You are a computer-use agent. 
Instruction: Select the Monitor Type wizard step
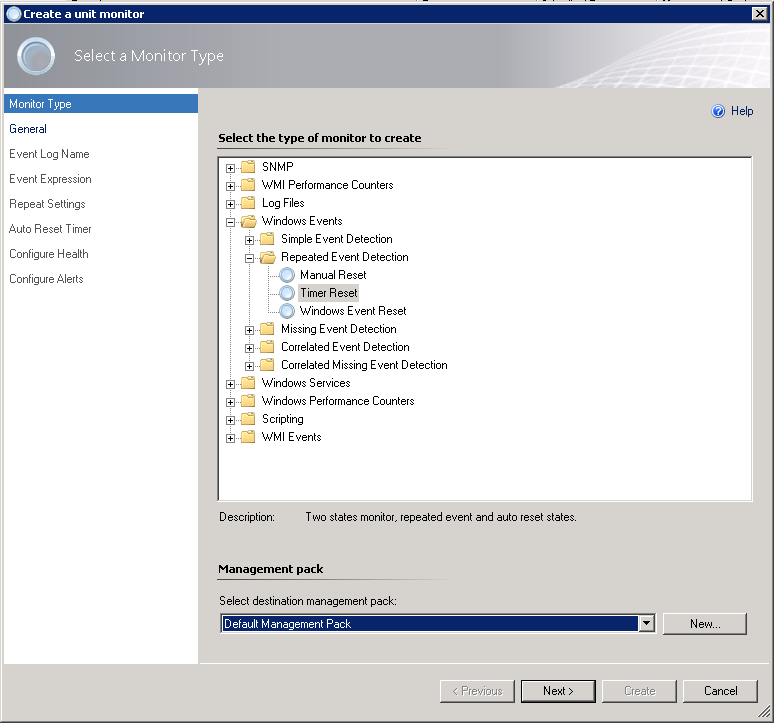pos(101,104)
